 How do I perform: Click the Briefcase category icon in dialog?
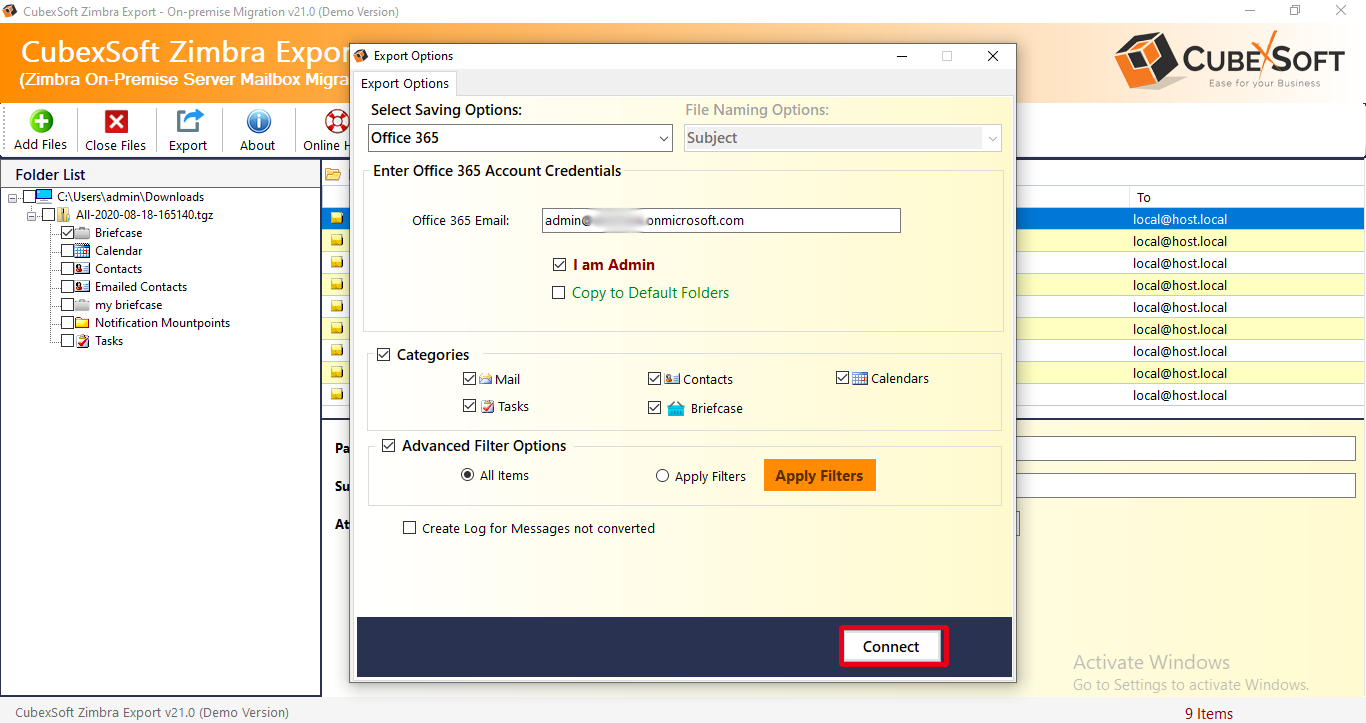click(x=676, y=408)
